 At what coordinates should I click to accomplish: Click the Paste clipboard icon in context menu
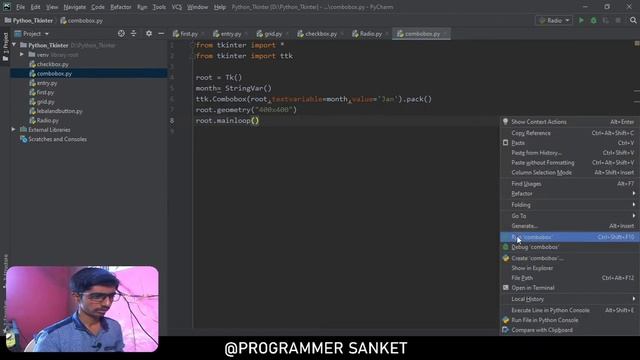[505, 143]
